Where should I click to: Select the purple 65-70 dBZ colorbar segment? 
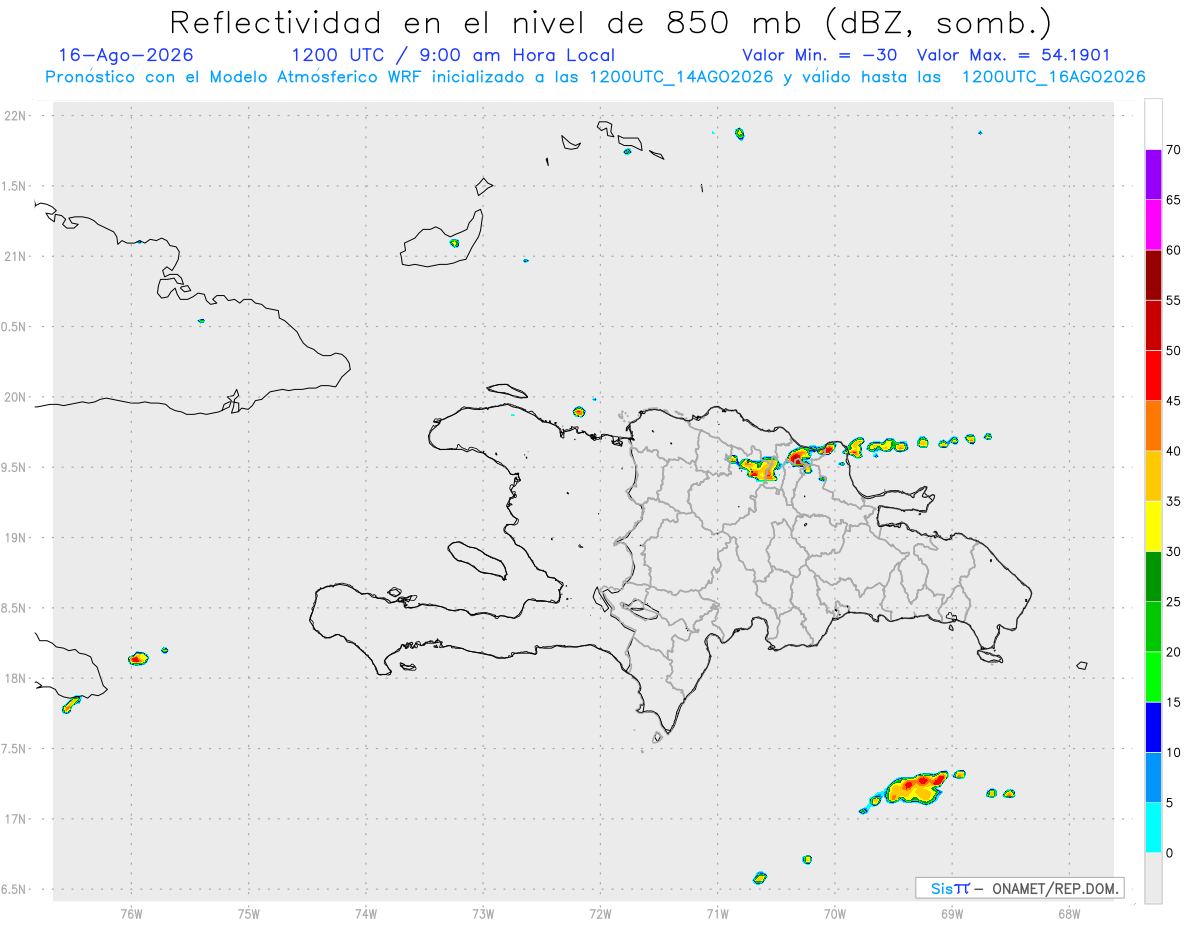coord(1153,175)
